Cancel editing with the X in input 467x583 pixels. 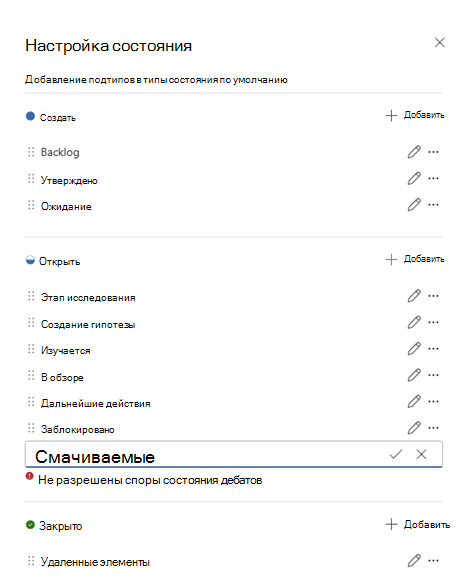(421, 454)
